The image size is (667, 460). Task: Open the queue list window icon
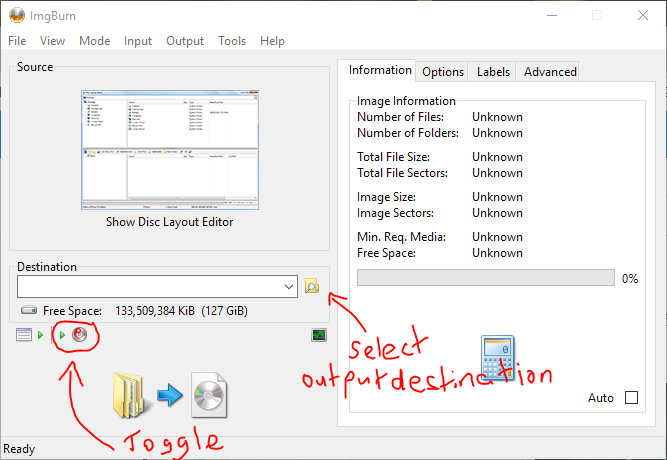tap(24, 335)
